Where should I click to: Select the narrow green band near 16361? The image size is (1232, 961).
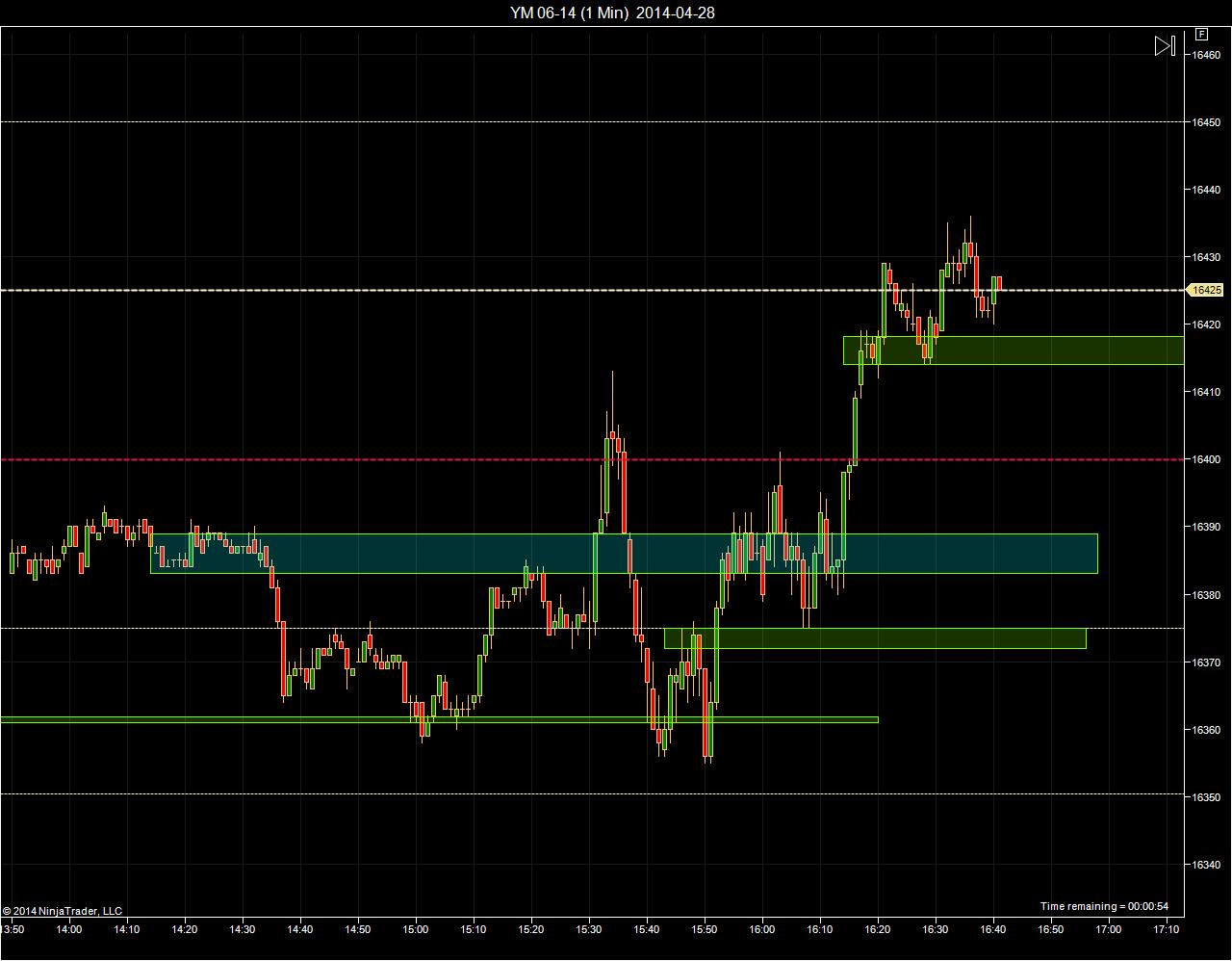(439, 719)
